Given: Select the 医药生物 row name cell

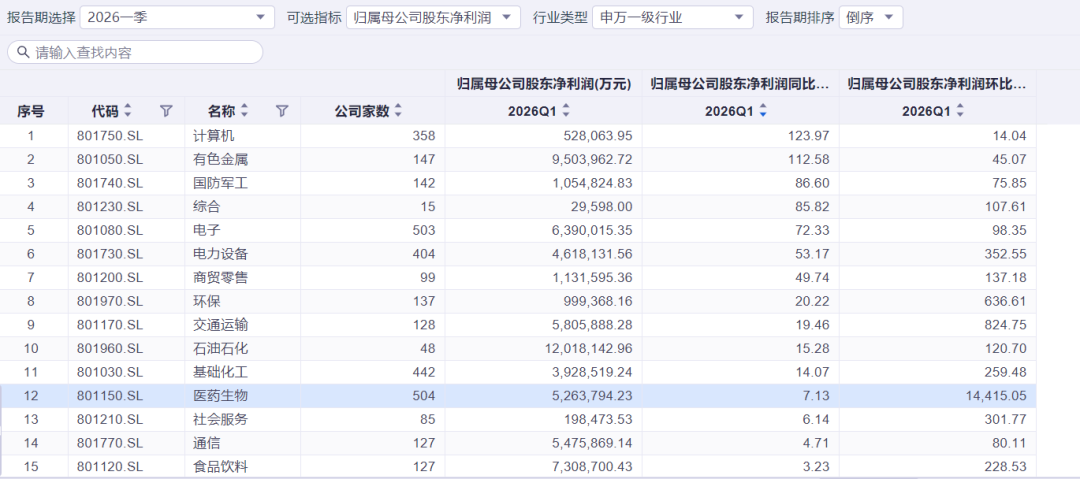Looking at the screenshot, I should [242, 396].
